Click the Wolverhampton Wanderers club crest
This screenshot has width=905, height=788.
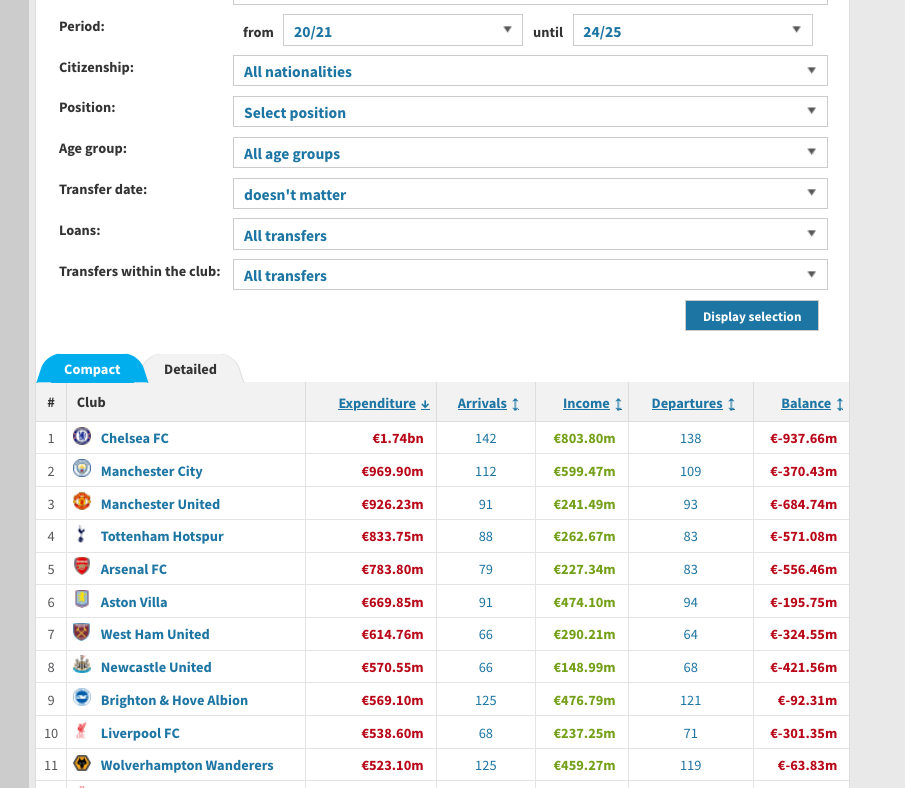[82, 763]
